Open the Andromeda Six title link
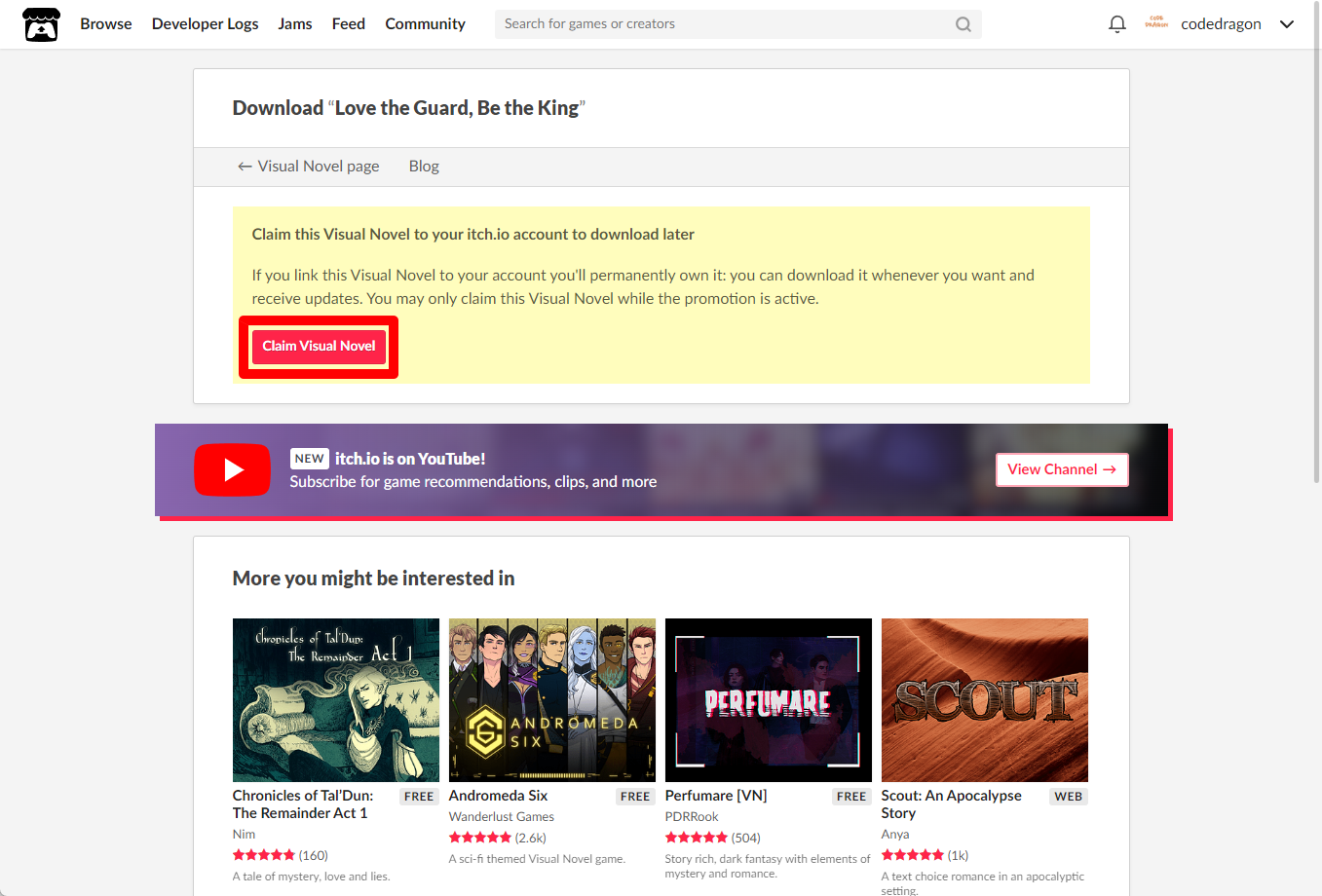Image resolution: width=1322 pixels, height=896 pixels. pyautogui.click(x=498, y=796)
